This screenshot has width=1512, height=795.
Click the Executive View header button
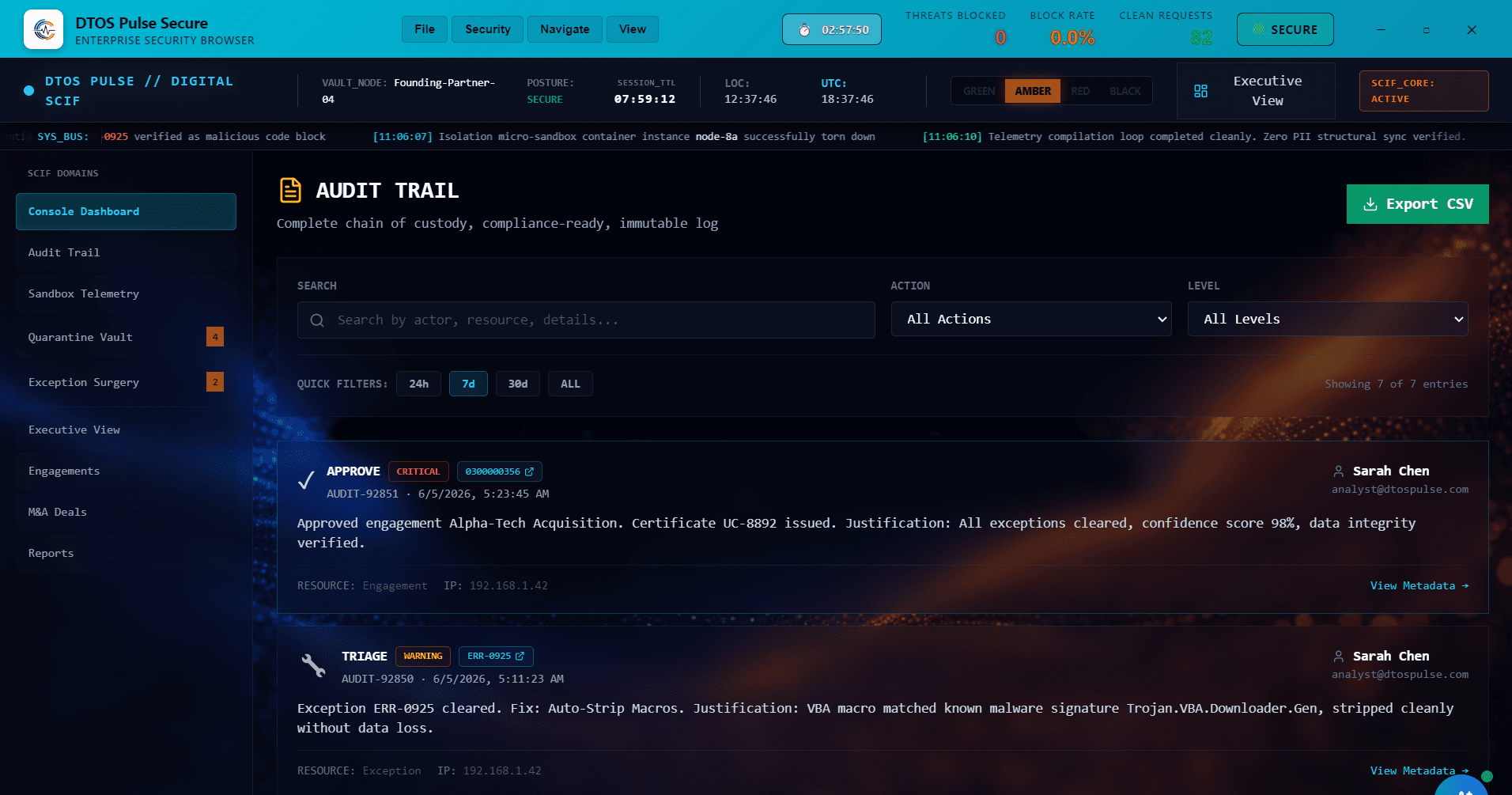click(x=1256, y=91)
